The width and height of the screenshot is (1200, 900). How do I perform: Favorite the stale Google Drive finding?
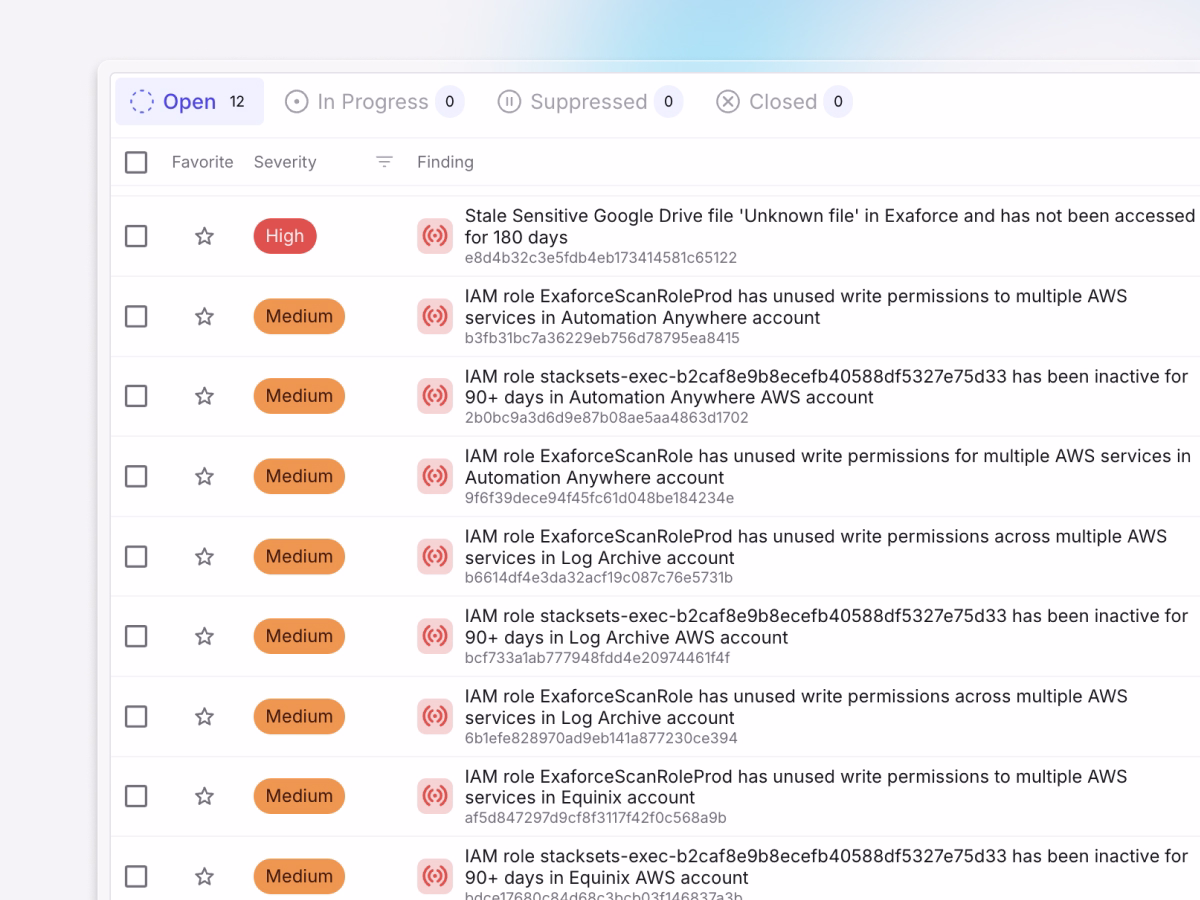pos(204,236)
